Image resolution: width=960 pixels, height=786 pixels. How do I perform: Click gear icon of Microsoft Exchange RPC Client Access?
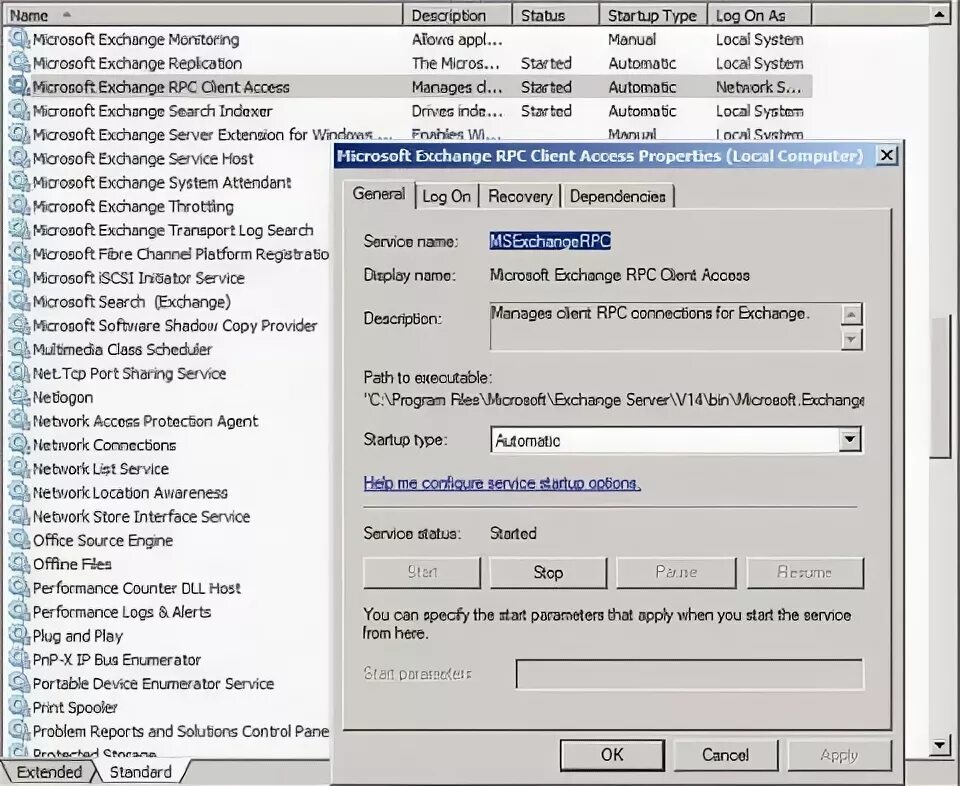pos(19,88)
